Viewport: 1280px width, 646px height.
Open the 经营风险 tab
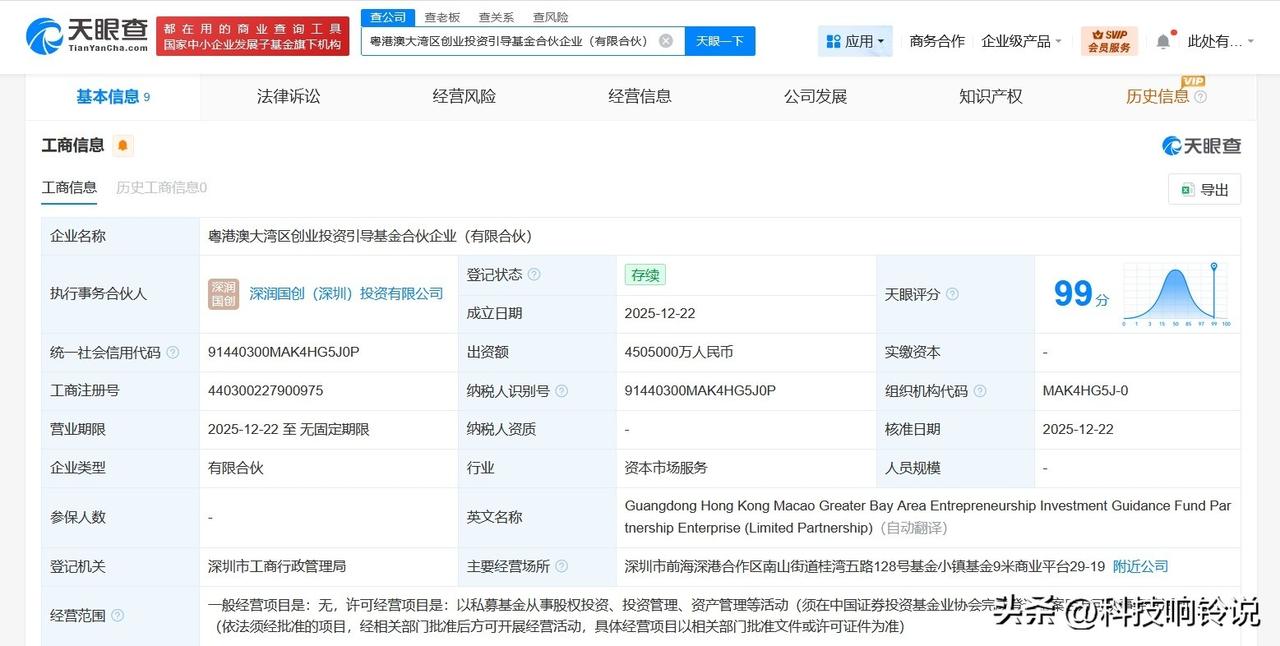point(464,96)
